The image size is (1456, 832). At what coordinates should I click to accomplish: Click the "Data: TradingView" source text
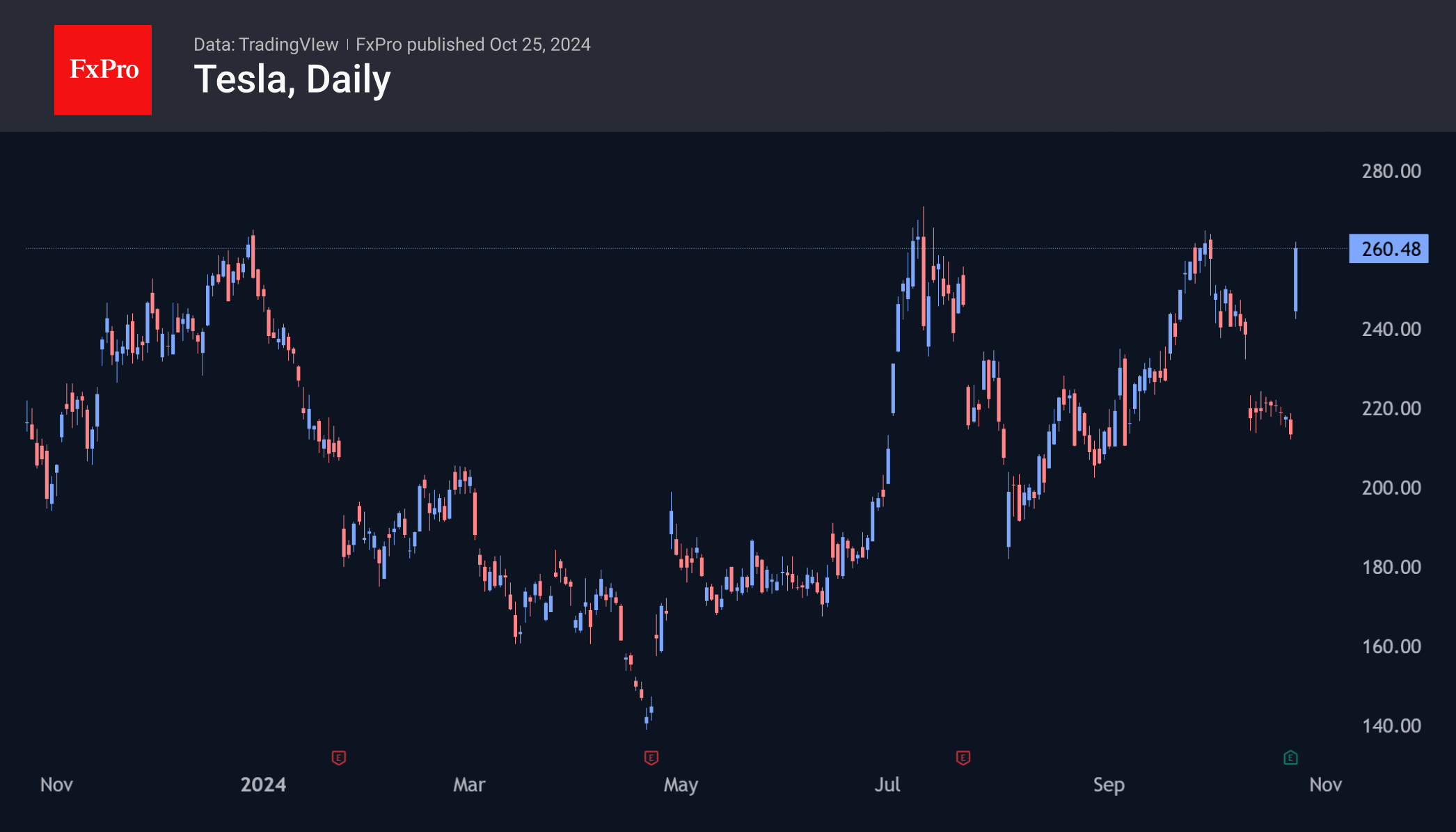[x=266, y=45]
